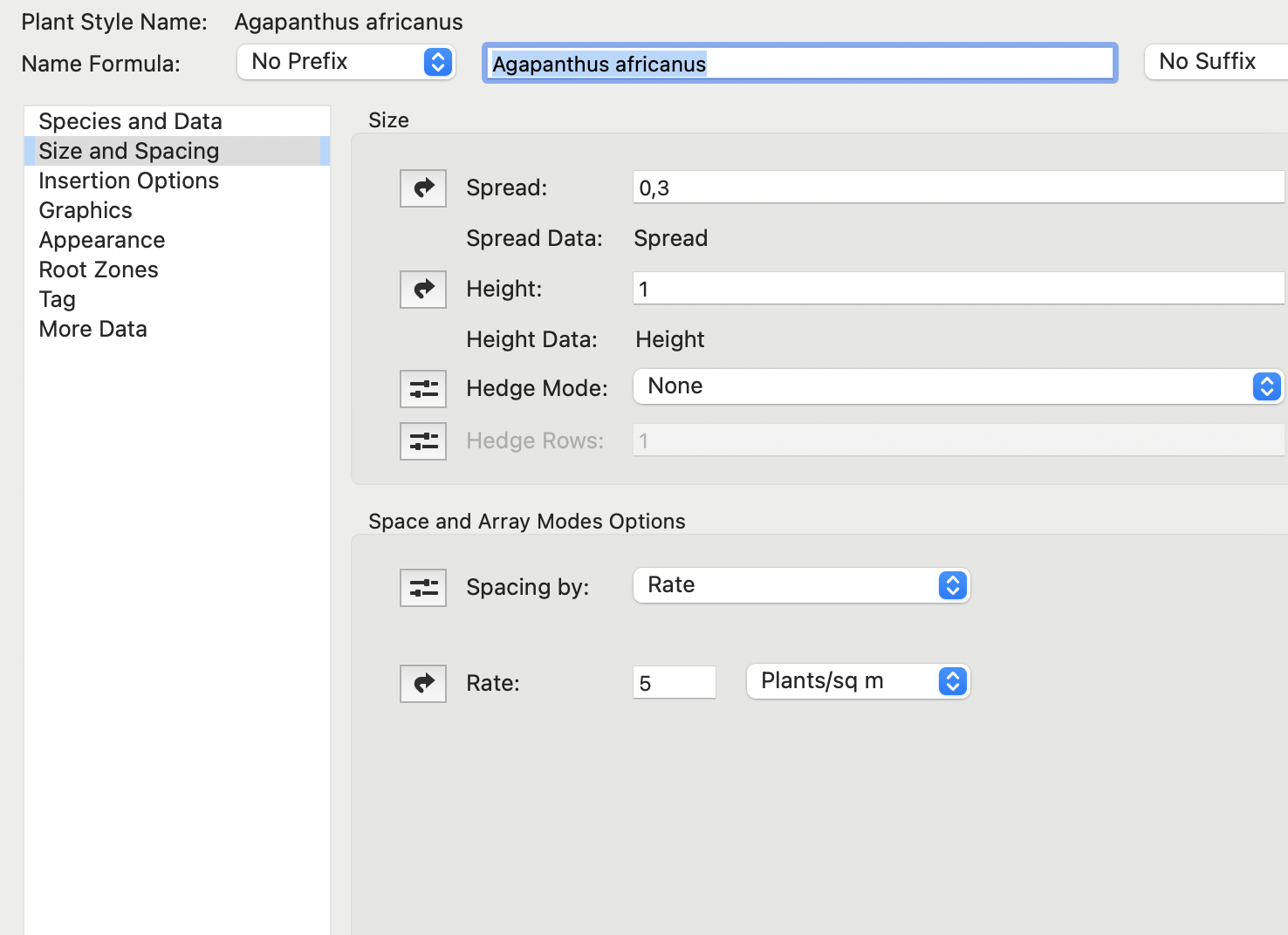The width and height of the screenshot is (1288, 935).
Task: Open the No Suffix dropdown
Action: [1216, 62]
